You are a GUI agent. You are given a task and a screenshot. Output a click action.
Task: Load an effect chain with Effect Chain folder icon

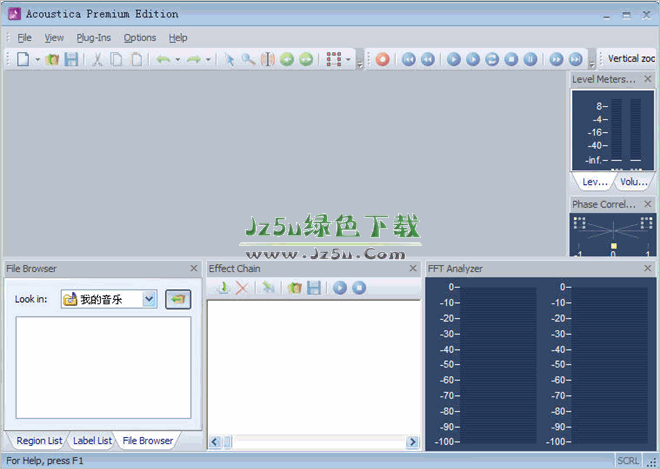[295, 288]
